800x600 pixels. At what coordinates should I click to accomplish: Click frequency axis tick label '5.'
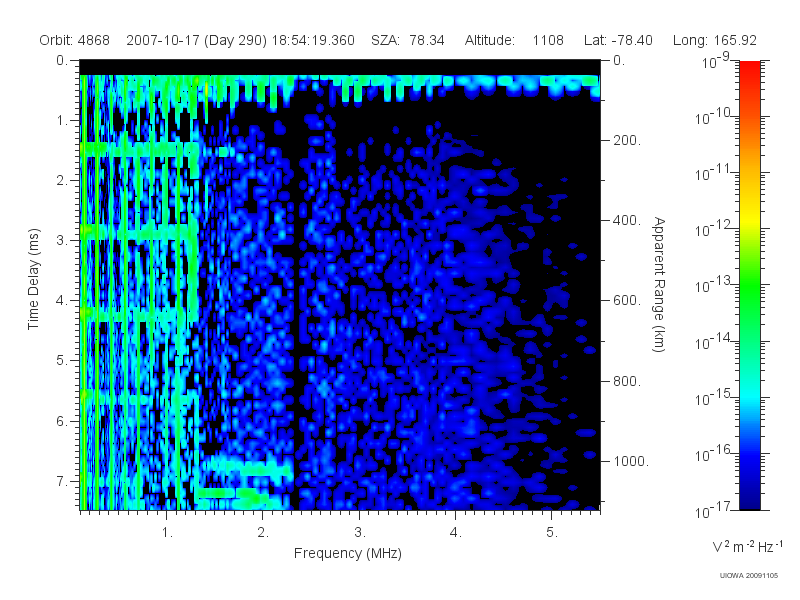tap(552, 533)
